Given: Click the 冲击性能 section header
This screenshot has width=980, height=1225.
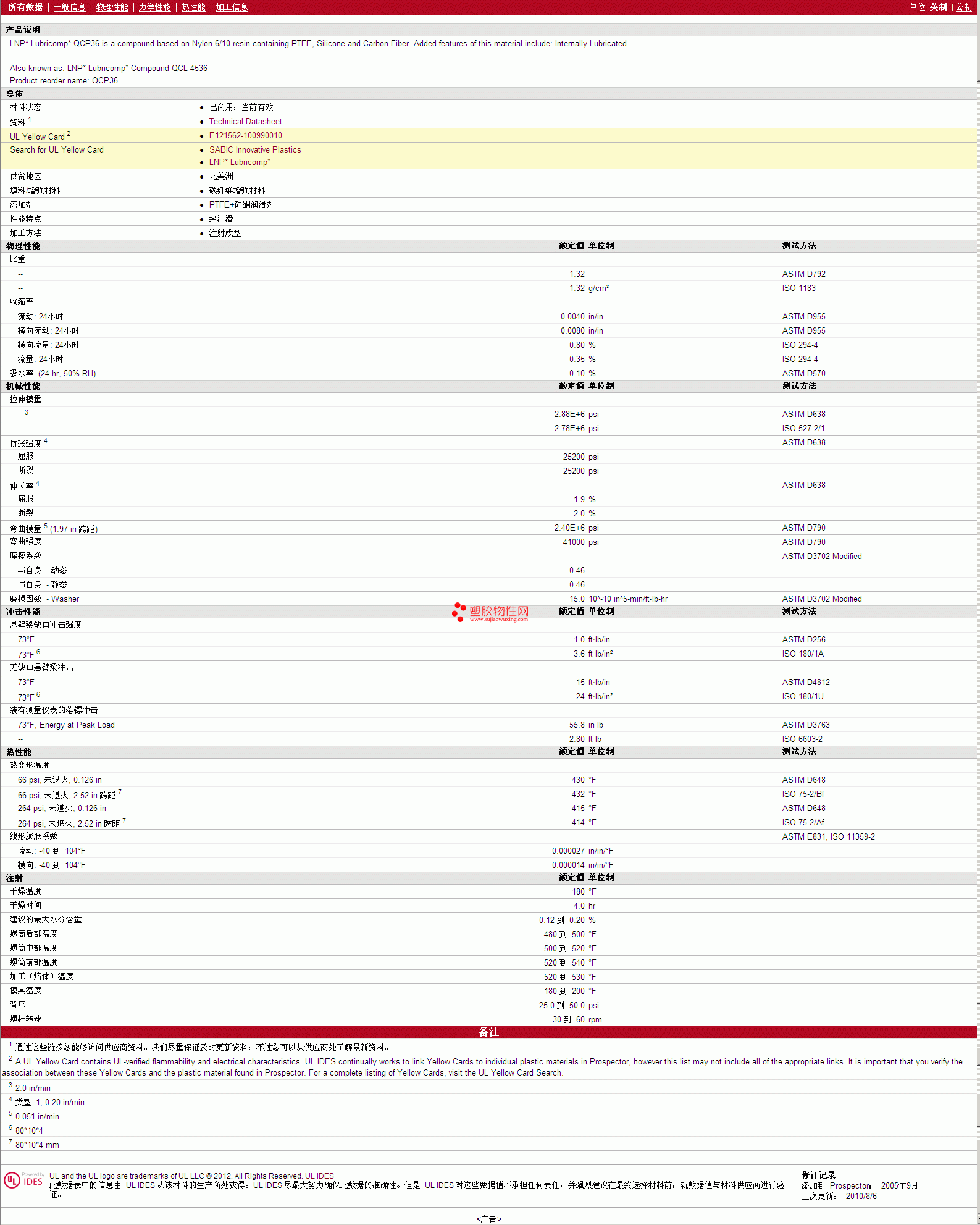Looking at the screenshot, I should coord(23,612).
